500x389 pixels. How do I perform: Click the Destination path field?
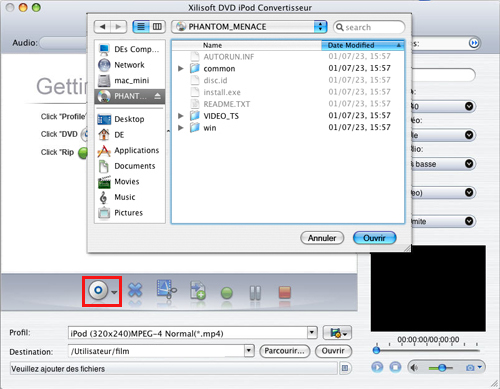(x=156, y=351)
